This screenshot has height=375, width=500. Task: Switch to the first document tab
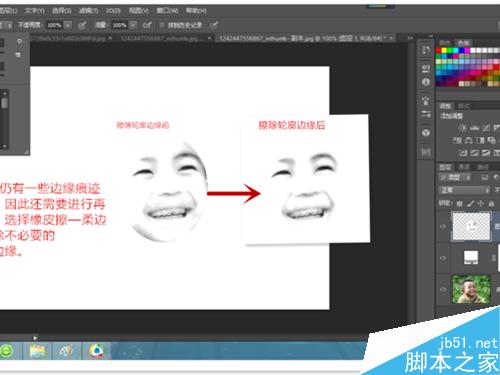pyautogui.click(x=71, y=38)
